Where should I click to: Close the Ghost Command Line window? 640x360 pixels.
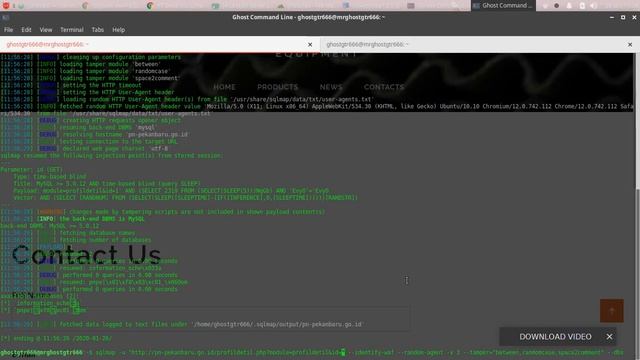pyautogui.click(x=634, y=17)
